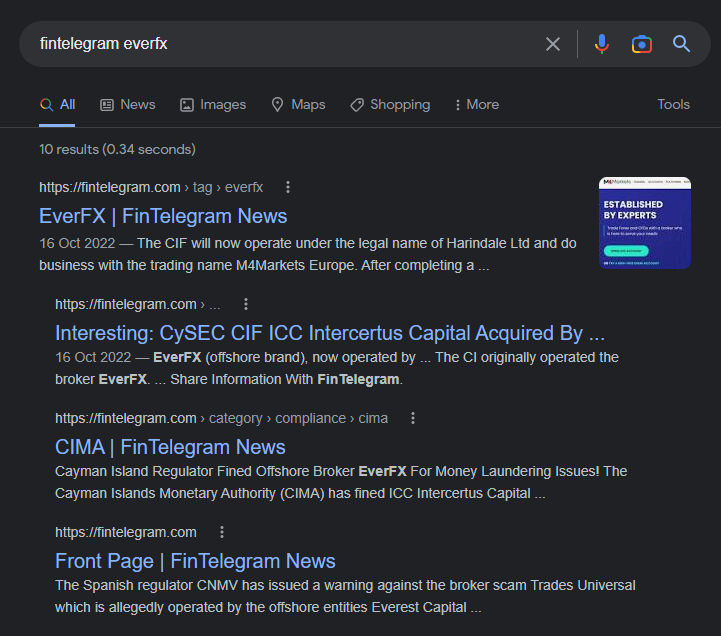Open three-dot menu for Intercertus result

[246, 304]
